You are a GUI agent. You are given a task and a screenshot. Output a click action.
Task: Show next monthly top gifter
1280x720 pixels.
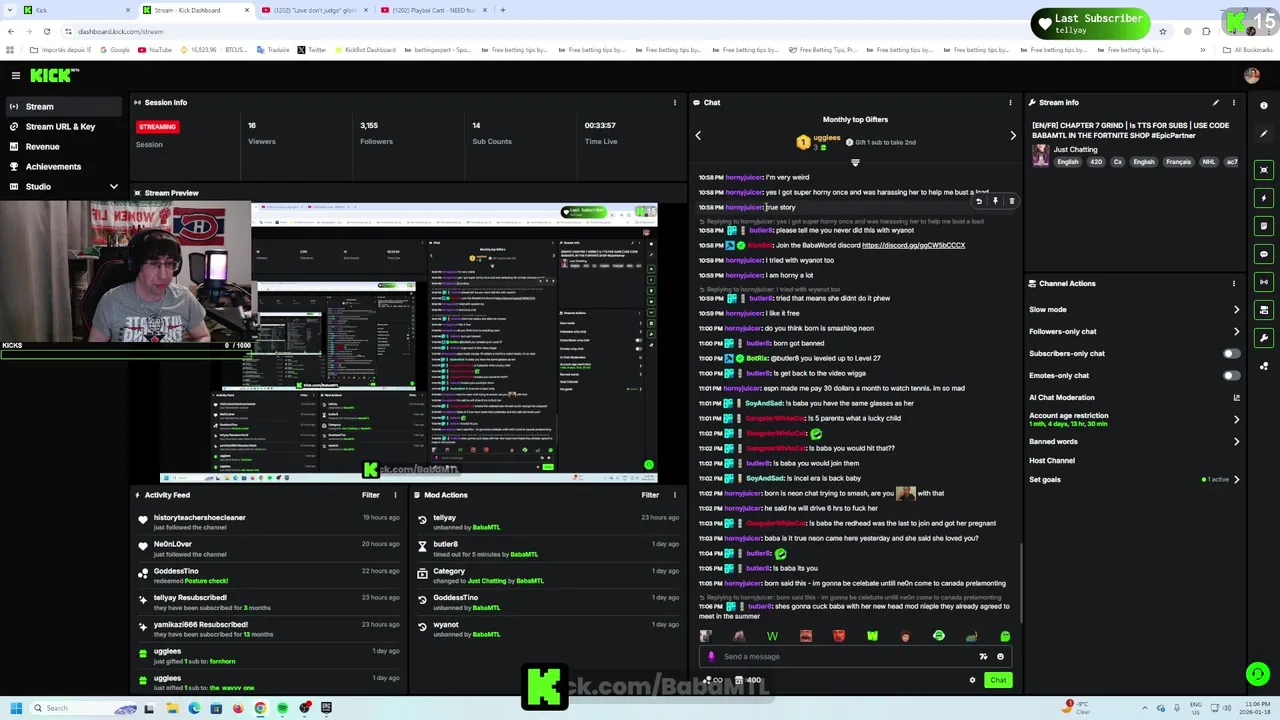point(1012,135)
